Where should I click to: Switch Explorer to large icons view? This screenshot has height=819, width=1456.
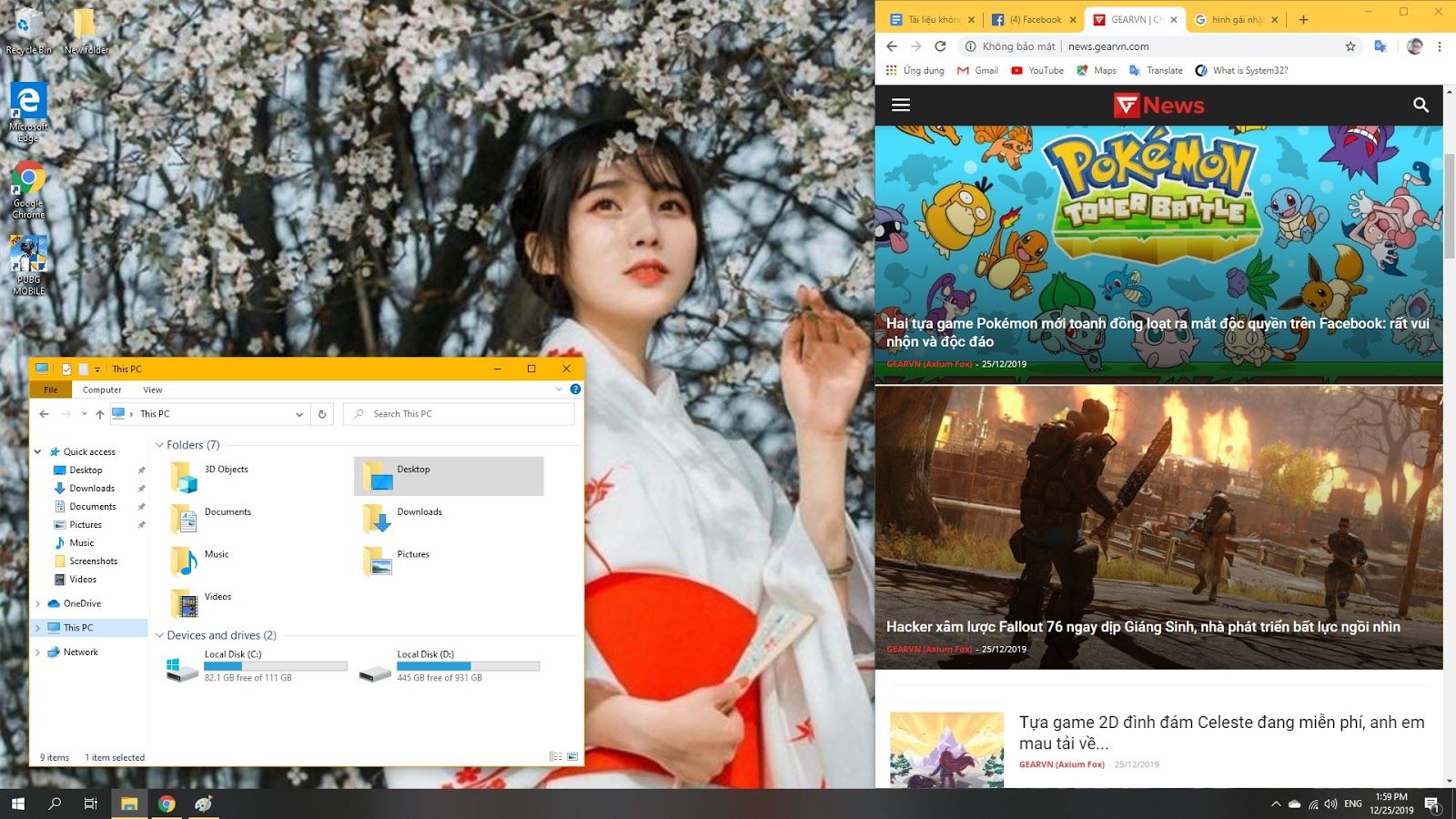tap(572, 757)
